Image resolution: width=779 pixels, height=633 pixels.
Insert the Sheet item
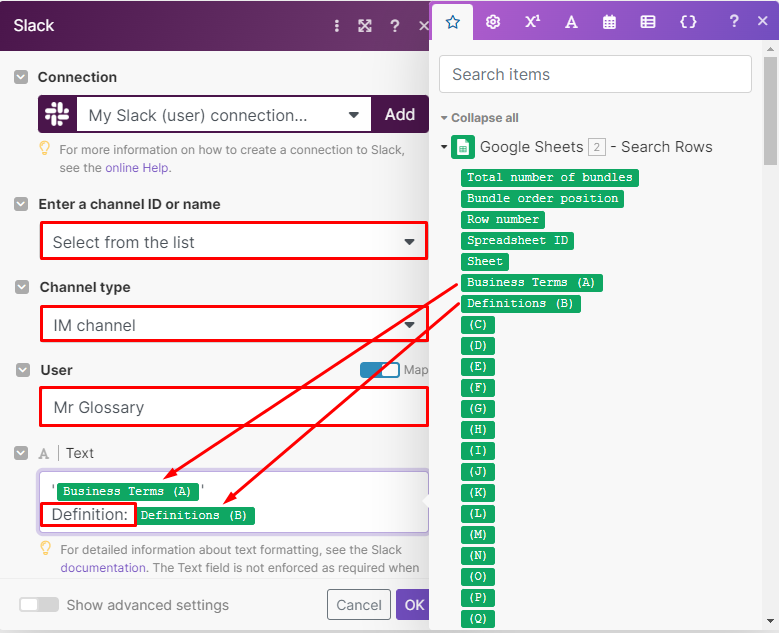pos(485,261)
